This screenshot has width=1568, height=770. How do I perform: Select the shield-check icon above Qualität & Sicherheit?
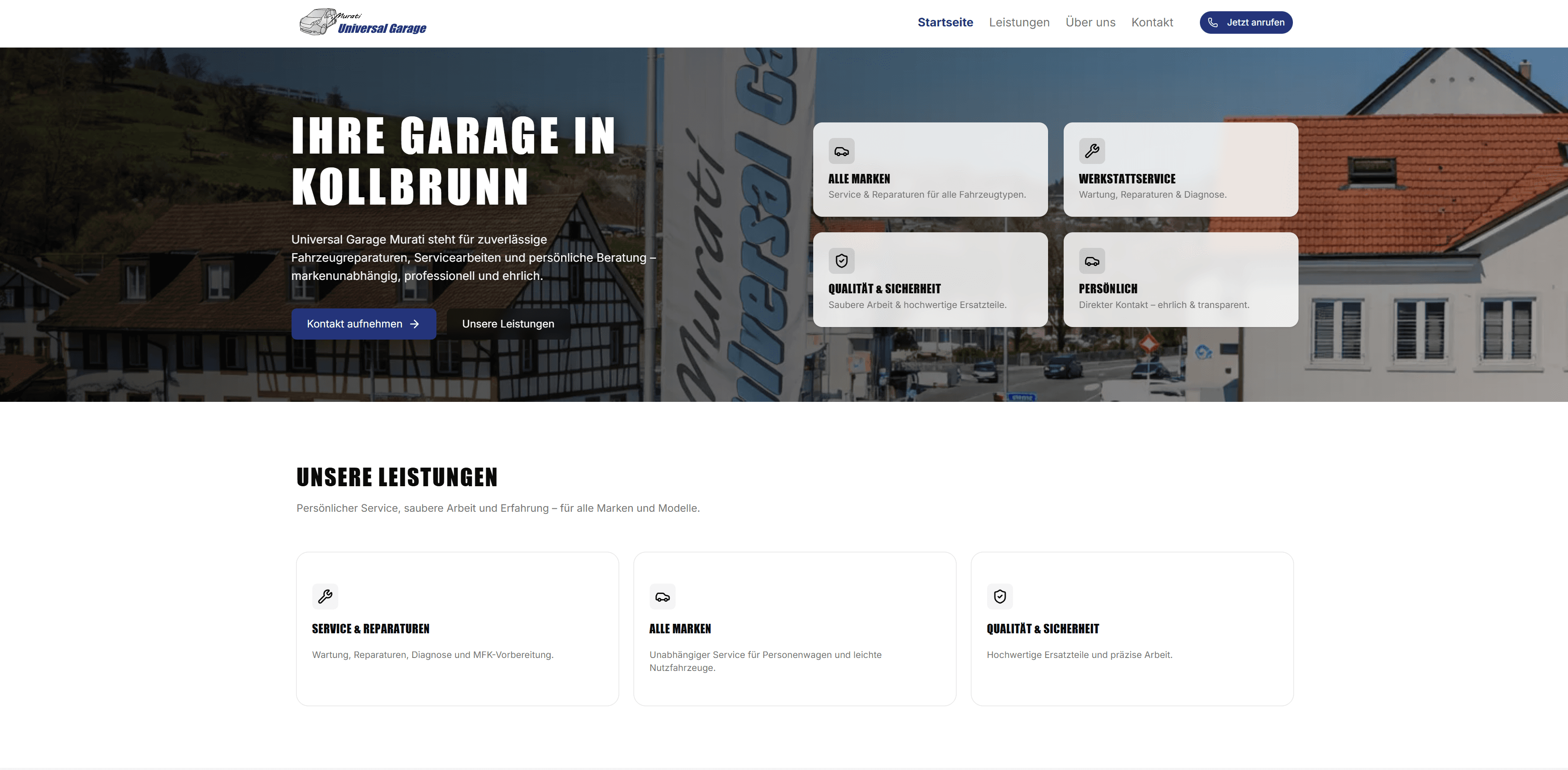(1000, 597)
